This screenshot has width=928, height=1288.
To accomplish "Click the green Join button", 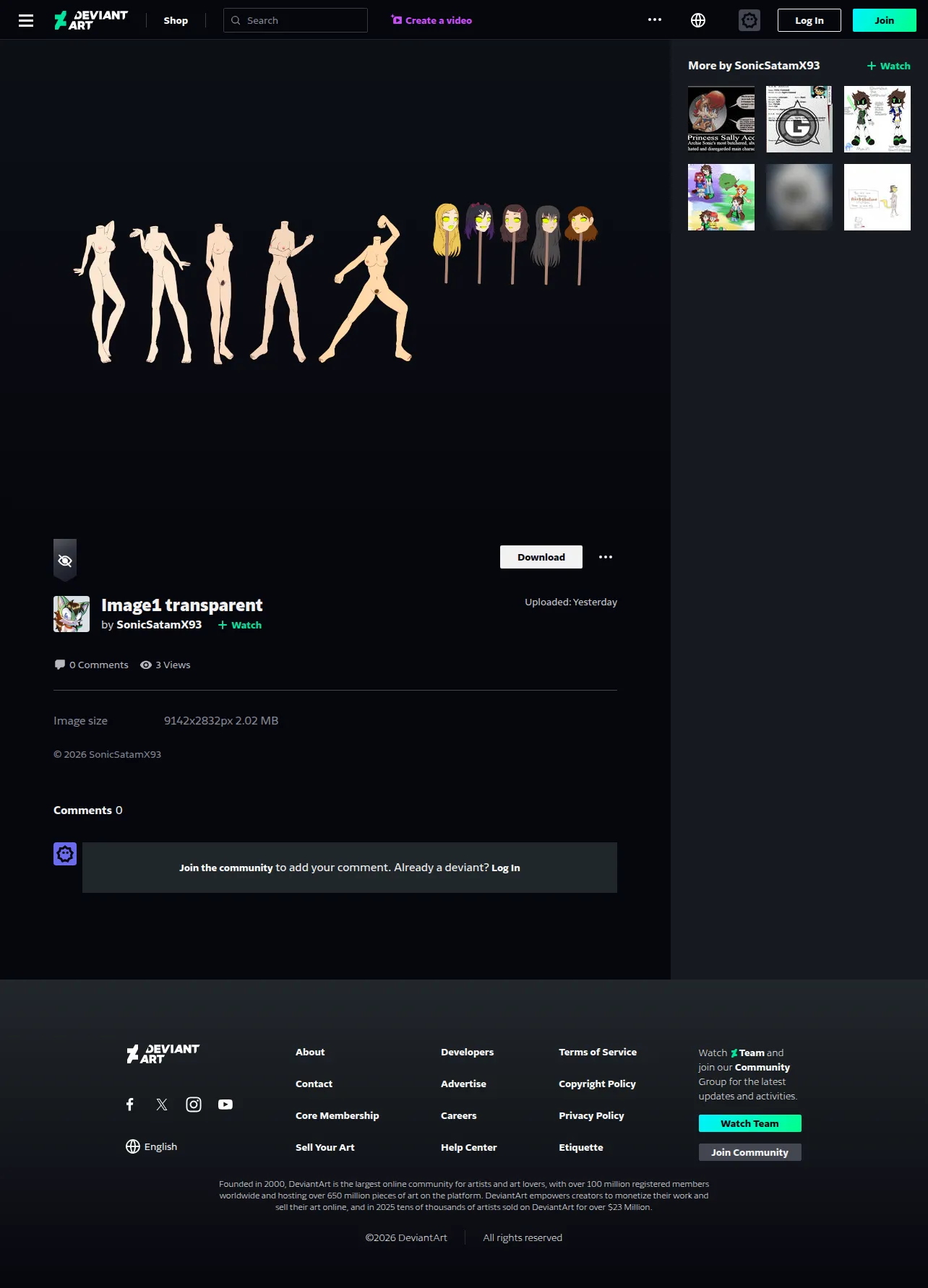I will click(885, 20).
